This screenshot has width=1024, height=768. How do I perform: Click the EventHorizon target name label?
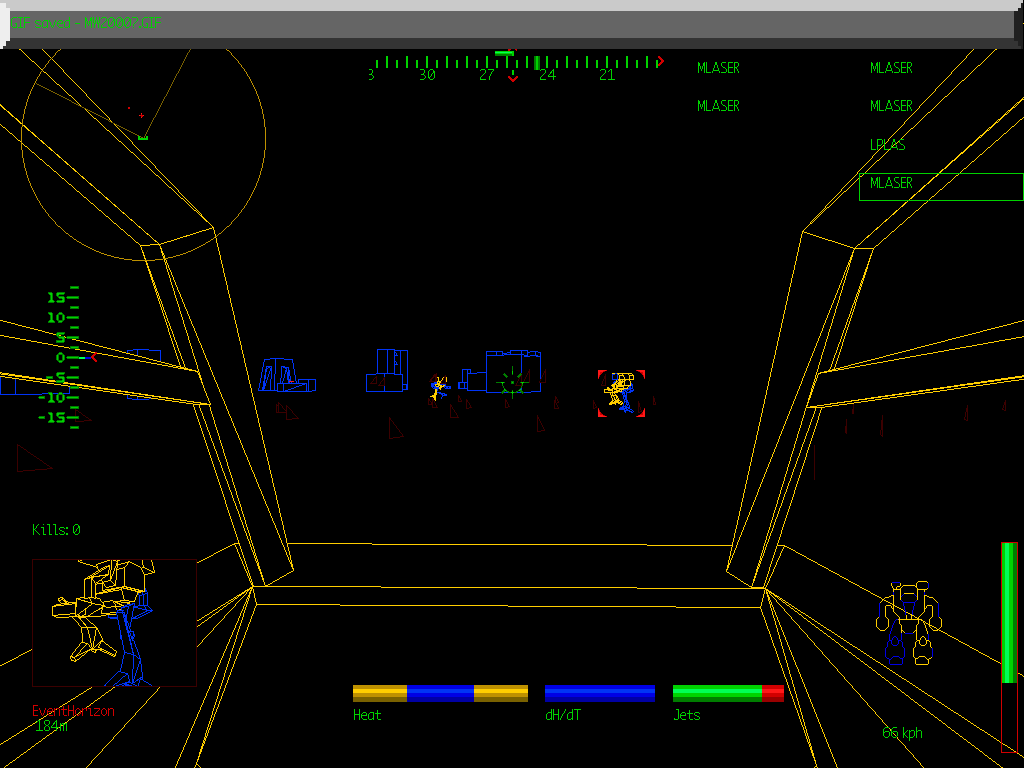[73, 711]
